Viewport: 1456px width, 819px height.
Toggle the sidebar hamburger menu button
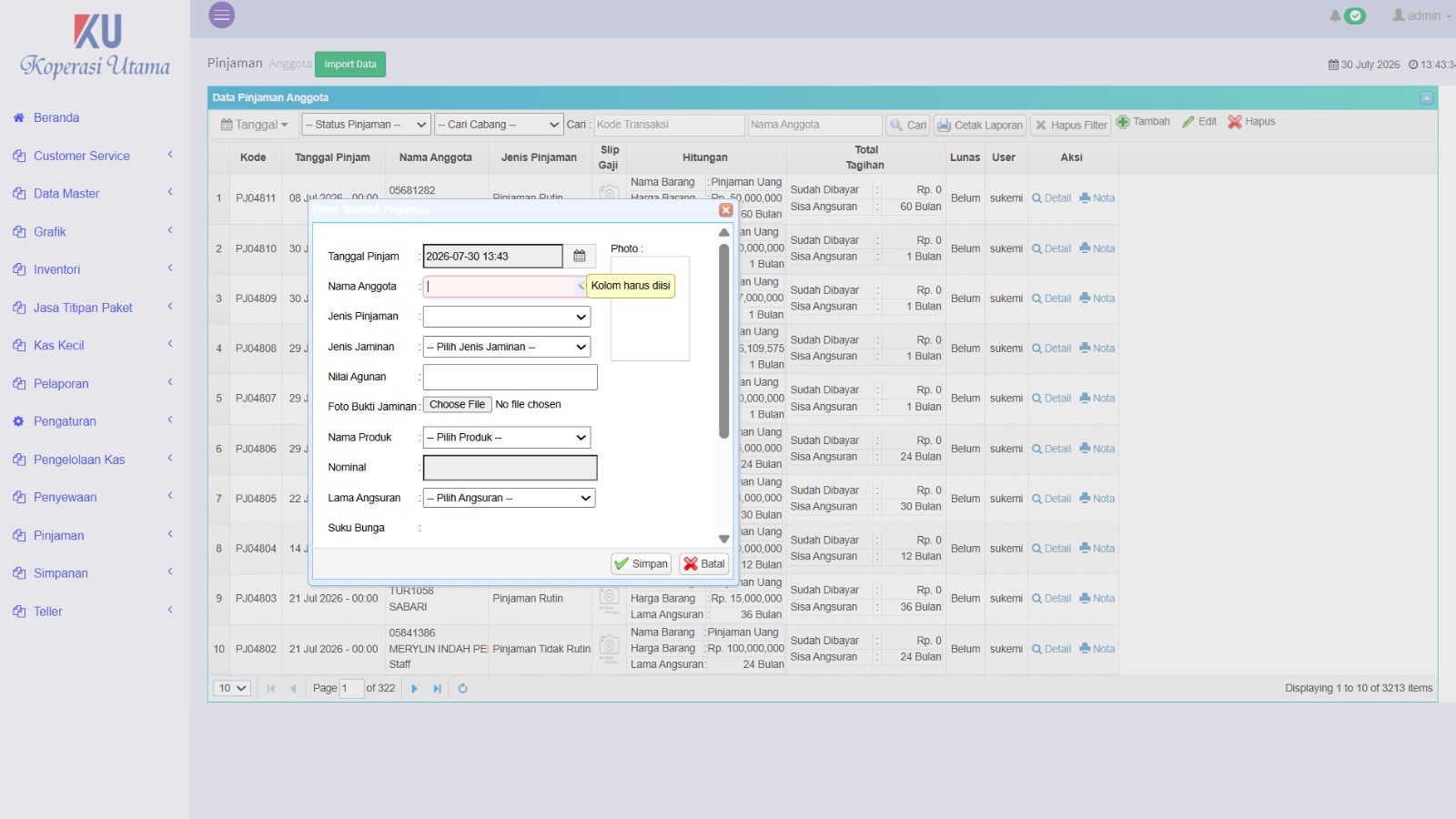point(221,15)
